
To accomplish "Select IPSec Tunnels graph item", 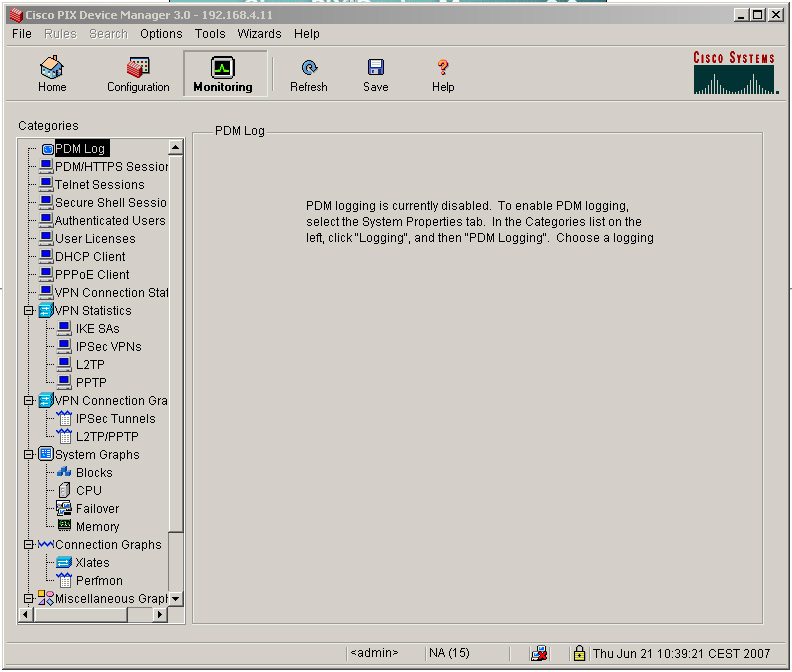I will 115,419.
